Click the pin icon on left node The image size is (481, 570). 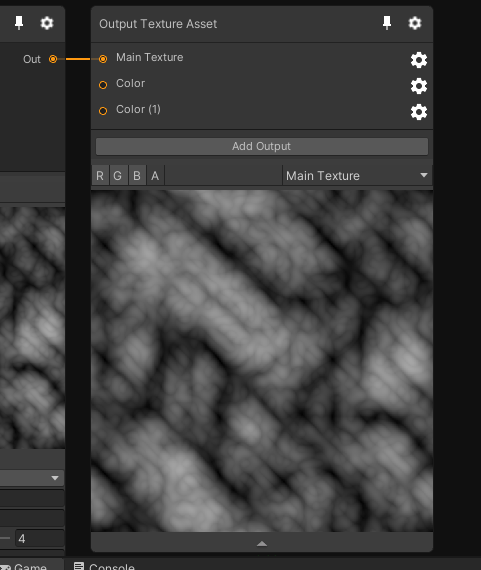(x=19, y=23)
